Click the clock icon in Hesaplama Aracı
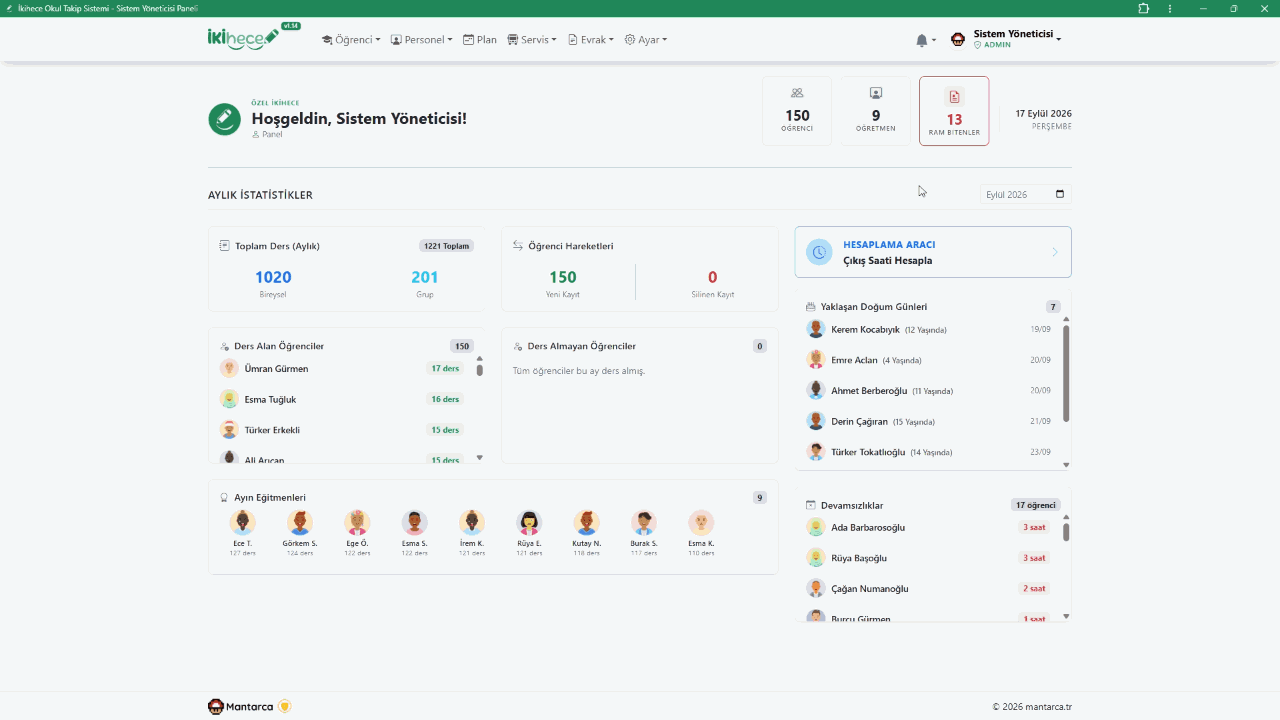The width and height of the screenshot is (1280, 720). pyautogui.click(x=819, y=252)
